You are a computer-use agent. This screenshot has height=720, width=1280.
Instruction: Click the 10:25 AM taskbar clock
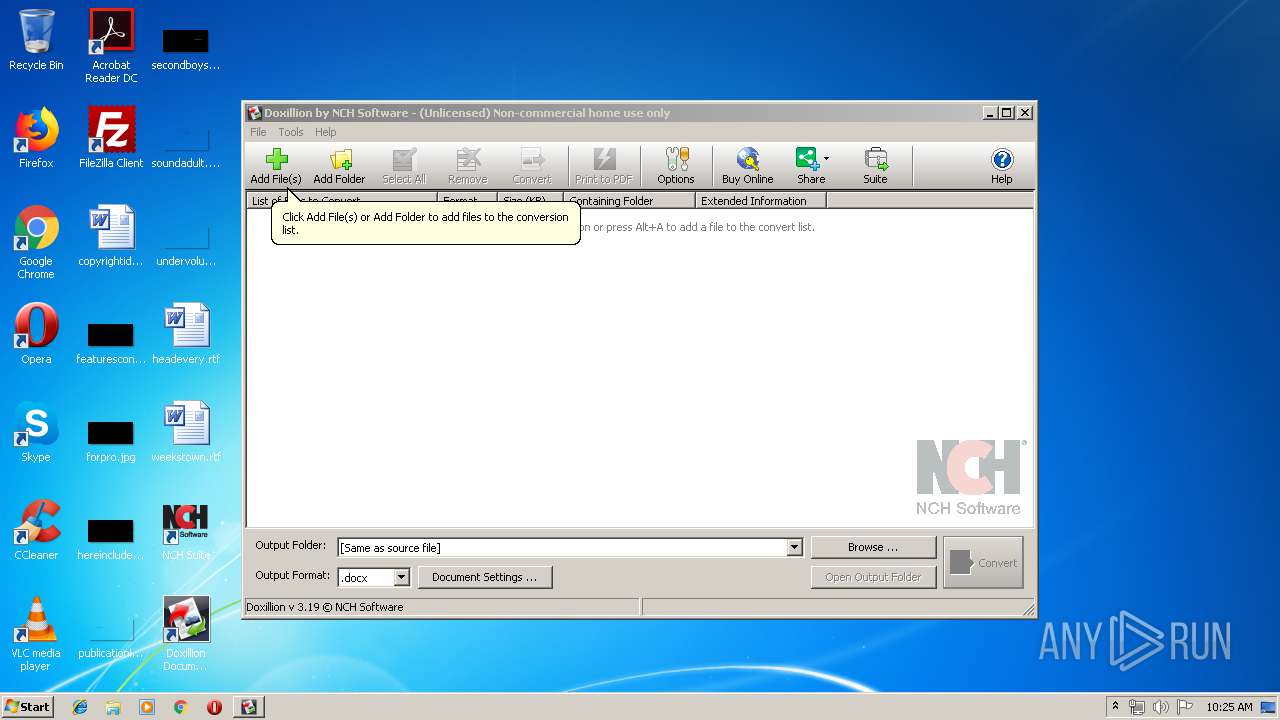point(1229,707)
